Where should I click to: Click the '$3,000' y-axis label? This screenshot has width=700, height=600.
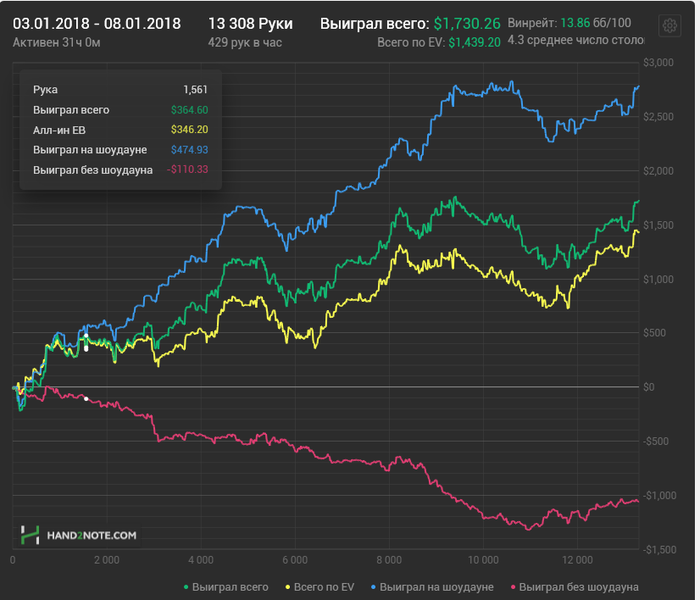coord(658,62)
